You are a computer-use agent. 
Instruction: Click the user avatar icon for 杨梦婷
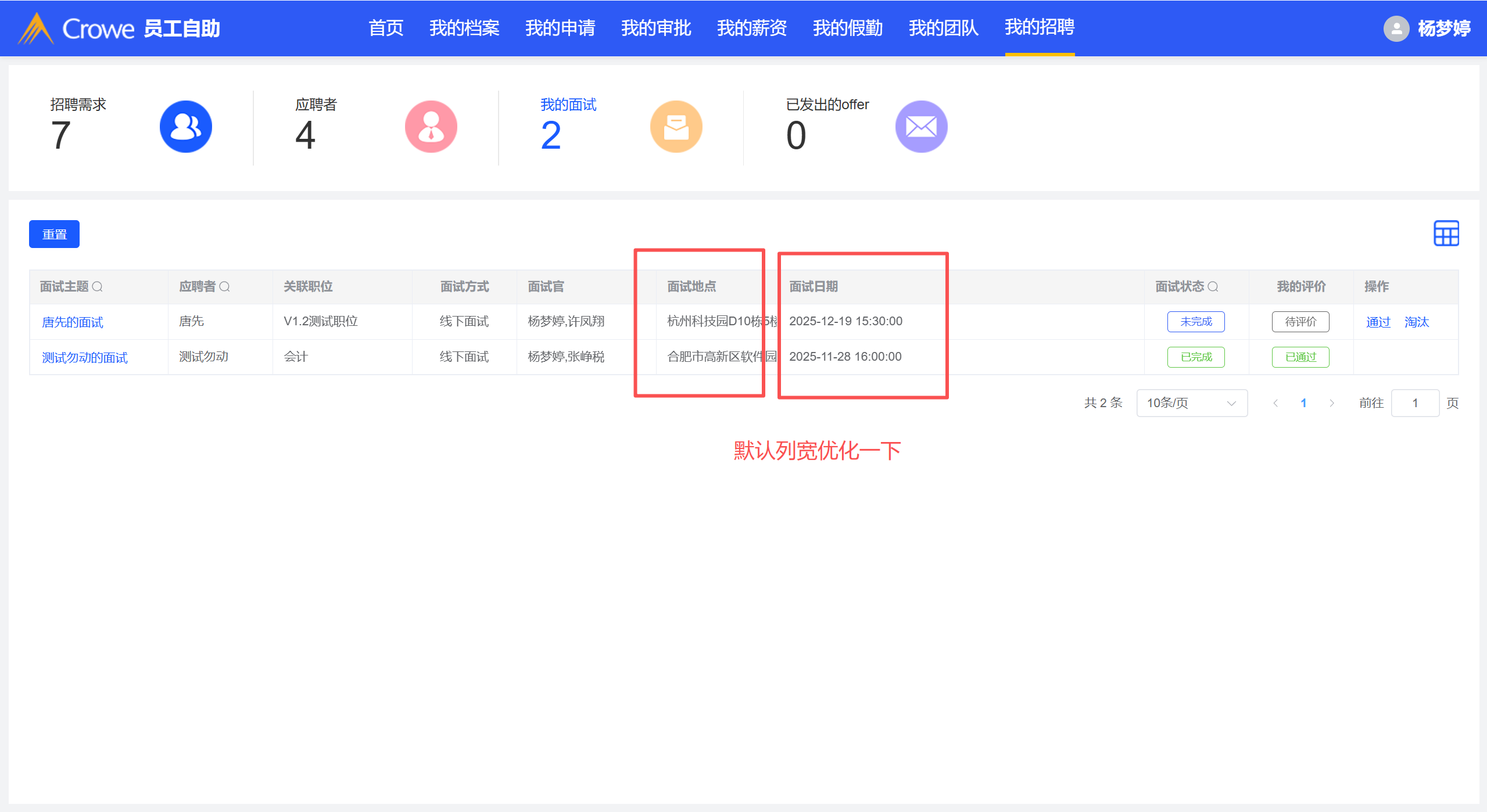click(x=1396, y=28)
